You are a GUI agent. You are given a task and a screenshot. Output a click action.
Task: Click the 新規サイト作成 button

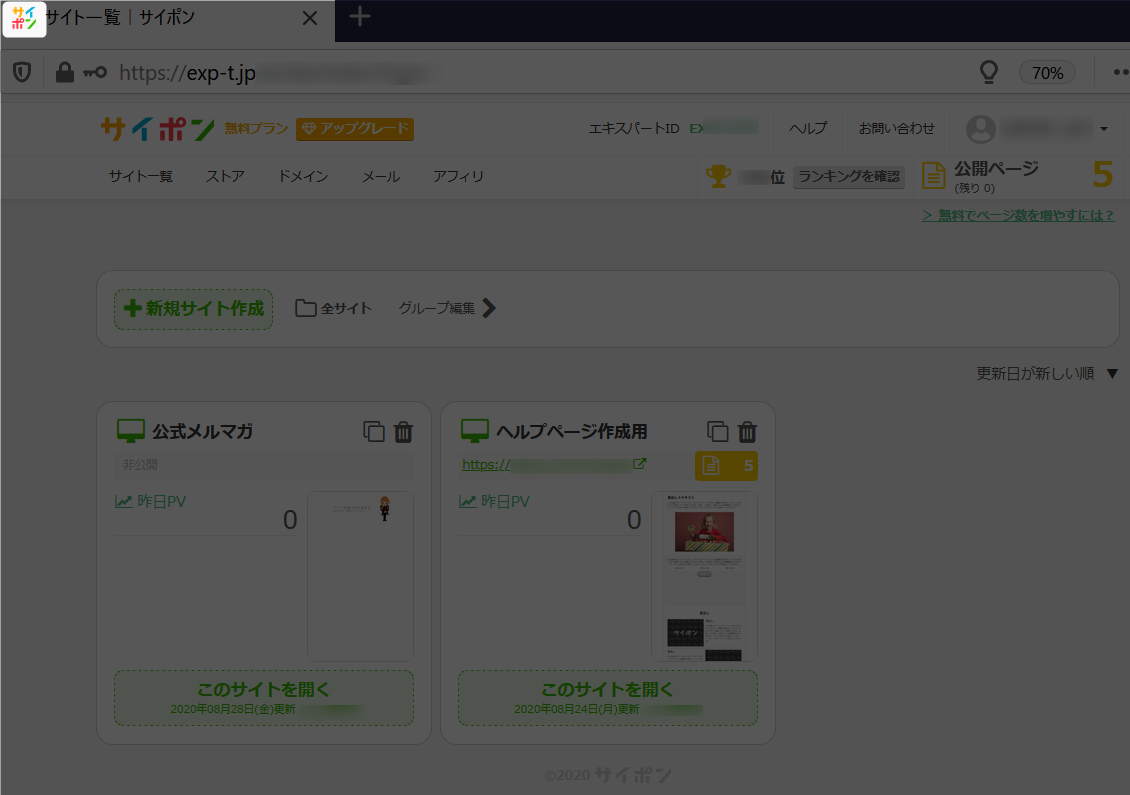193,309
